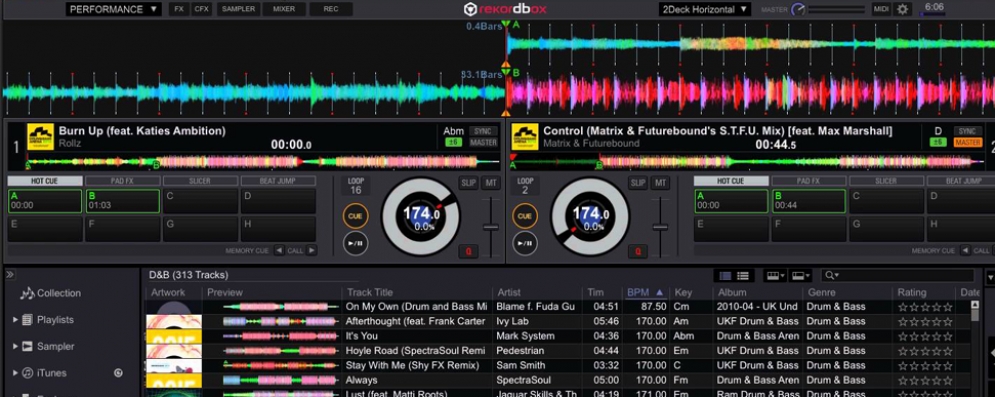Toggle the FX panel
Image resolution: width=995 pixels, height=397 pixels.
coord(179,9)
